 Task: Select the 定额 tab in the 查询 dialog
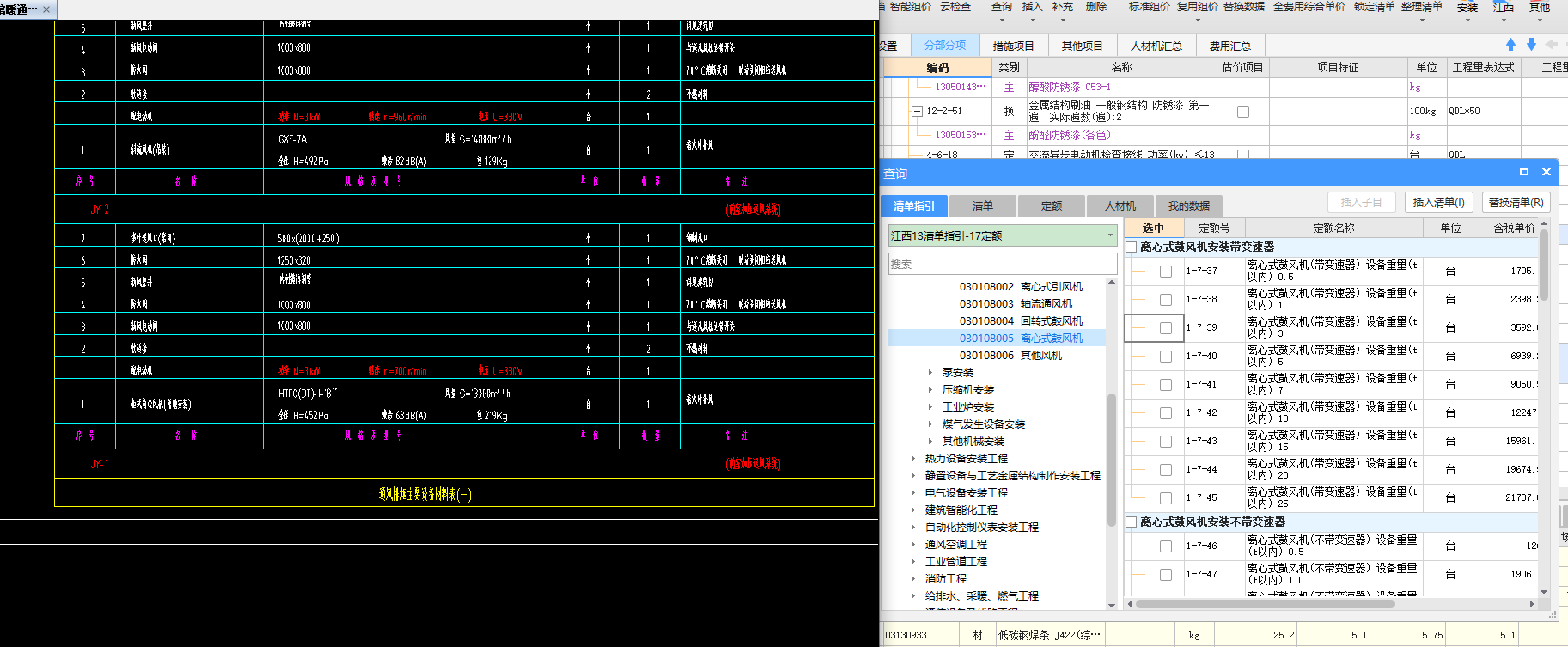1052,205
